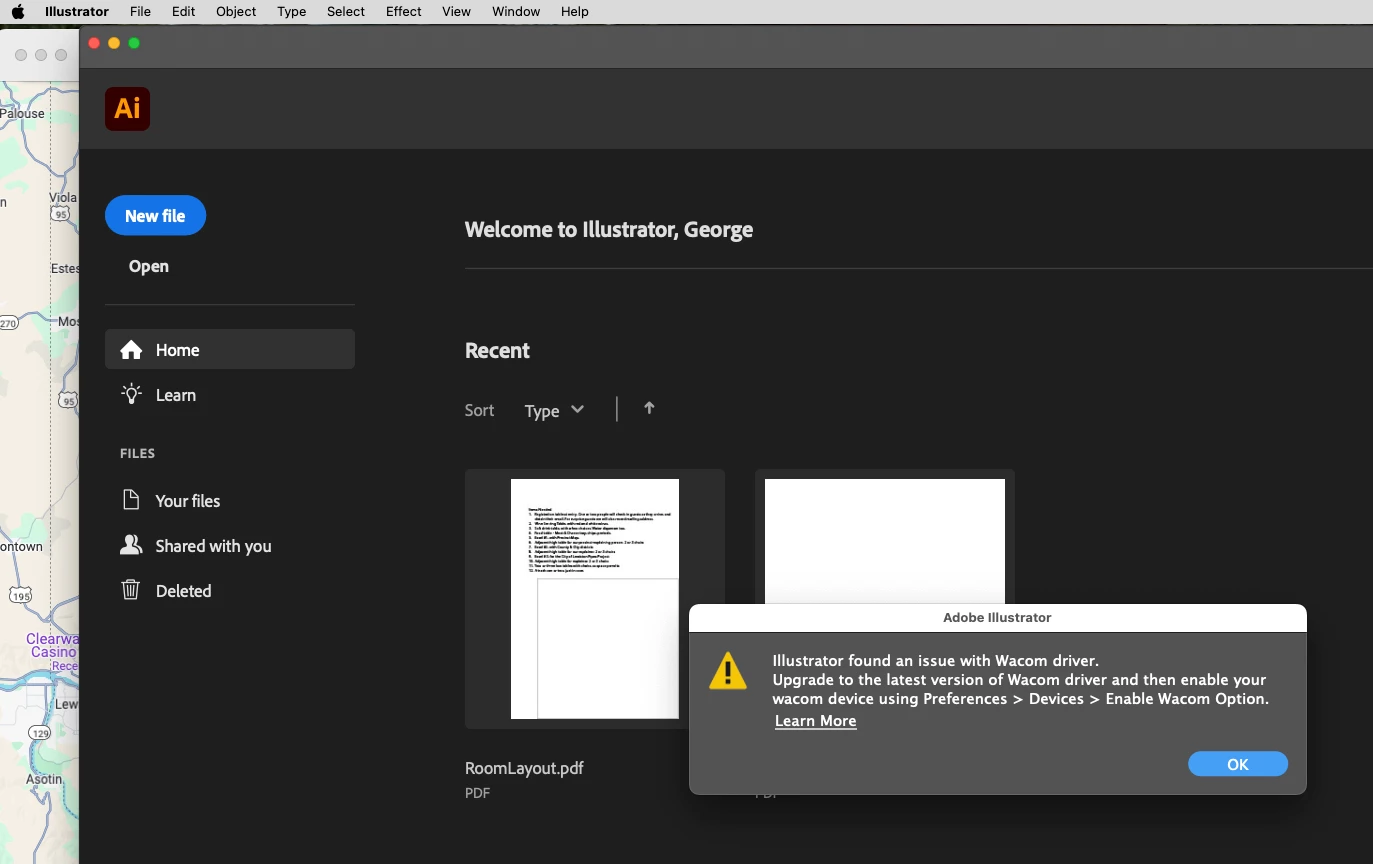
Task: Open the Select menu
Action: coord(346,12)
